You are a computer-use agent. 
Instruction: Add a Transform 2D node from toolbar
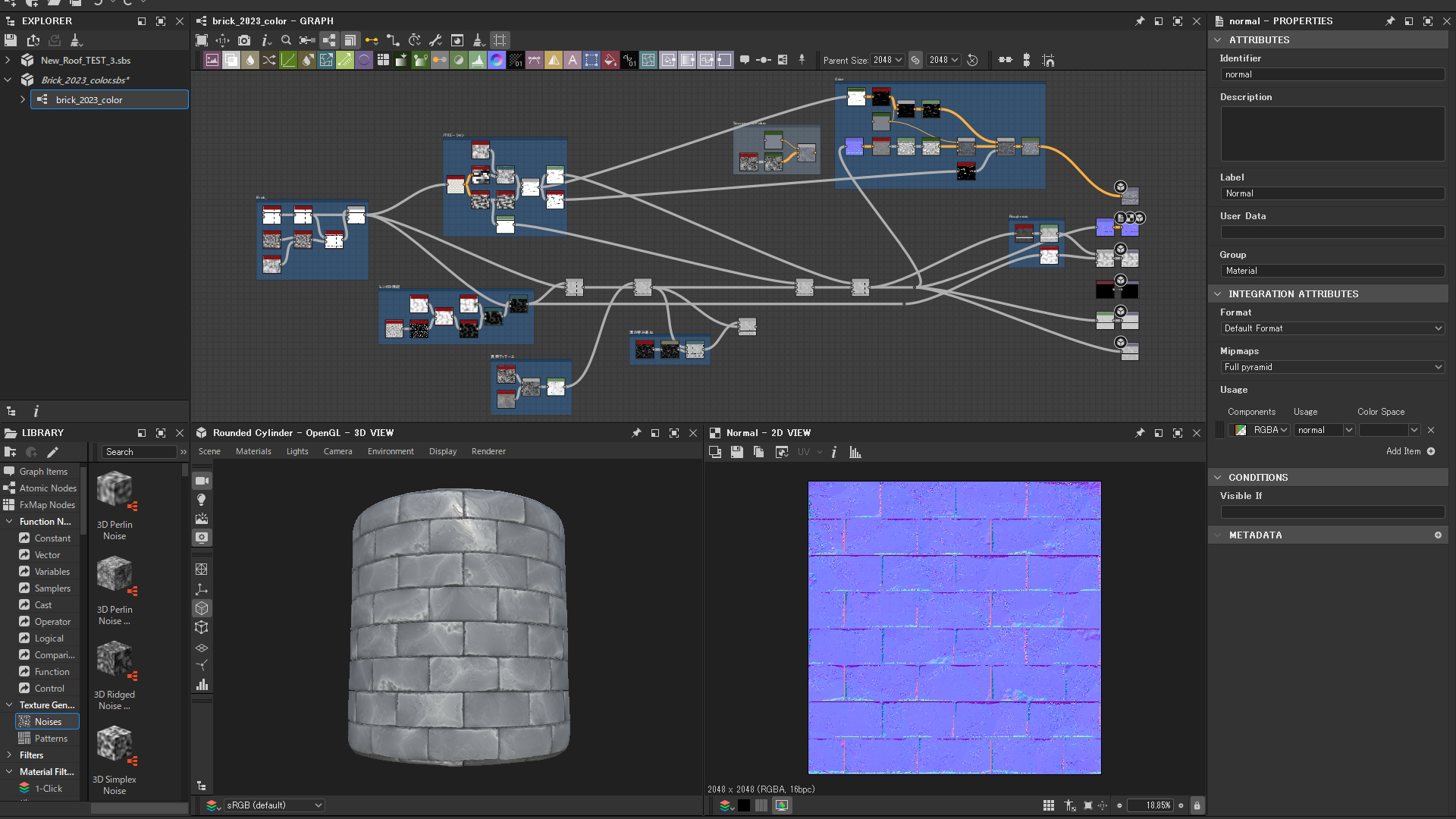pos(591,60)
